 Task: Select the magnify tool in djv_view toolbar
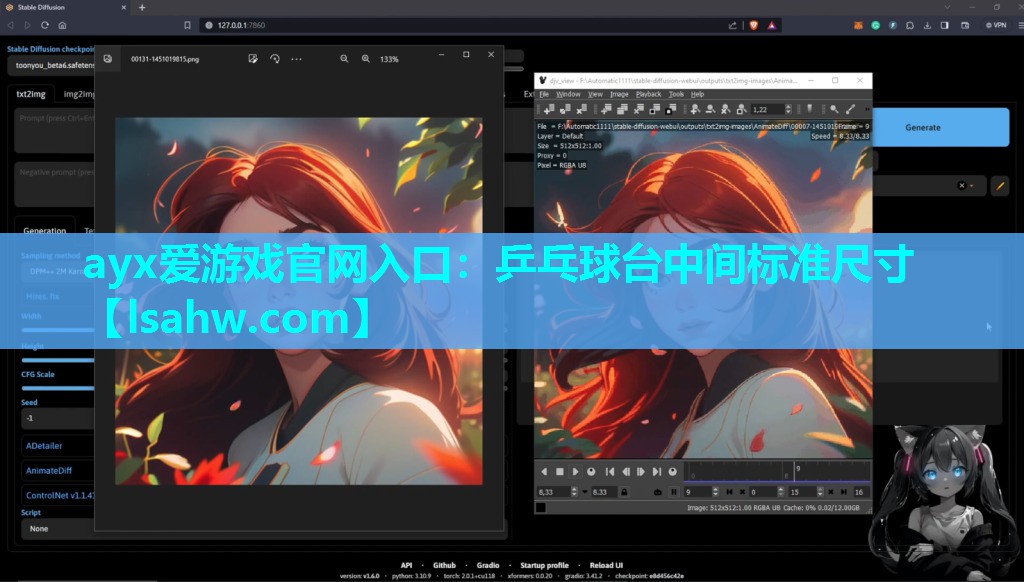click(x=834, y=109)
